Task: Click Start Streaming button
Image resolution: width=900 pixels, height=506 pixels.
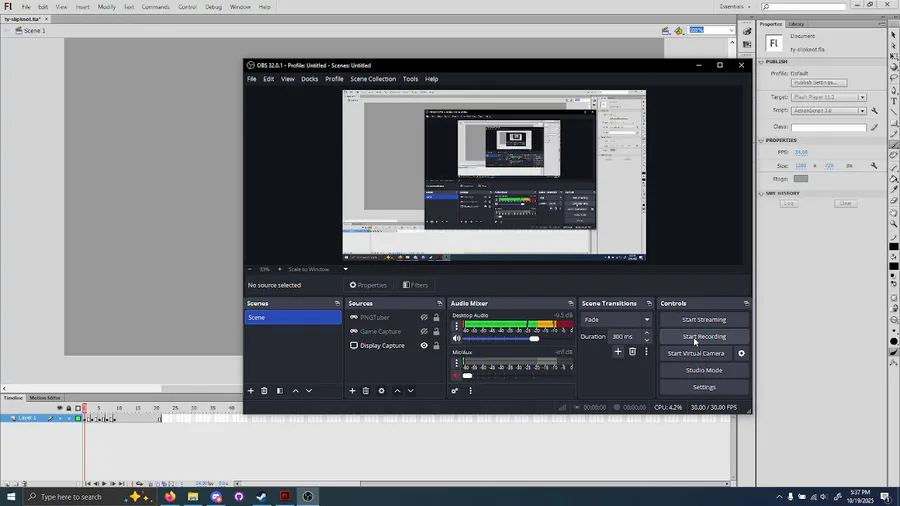Action: tap(704, 320)
